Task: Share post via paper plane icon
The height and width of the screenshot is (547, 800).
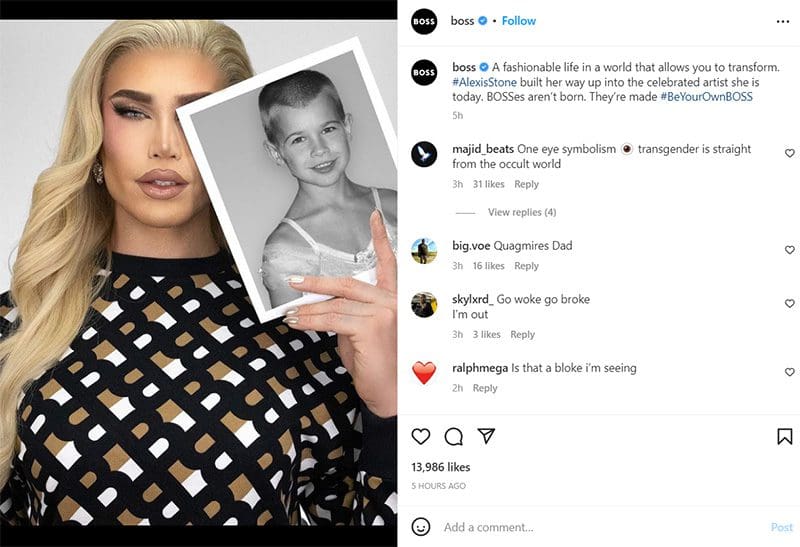Action: pyautogui.click(x=486, y=436)
